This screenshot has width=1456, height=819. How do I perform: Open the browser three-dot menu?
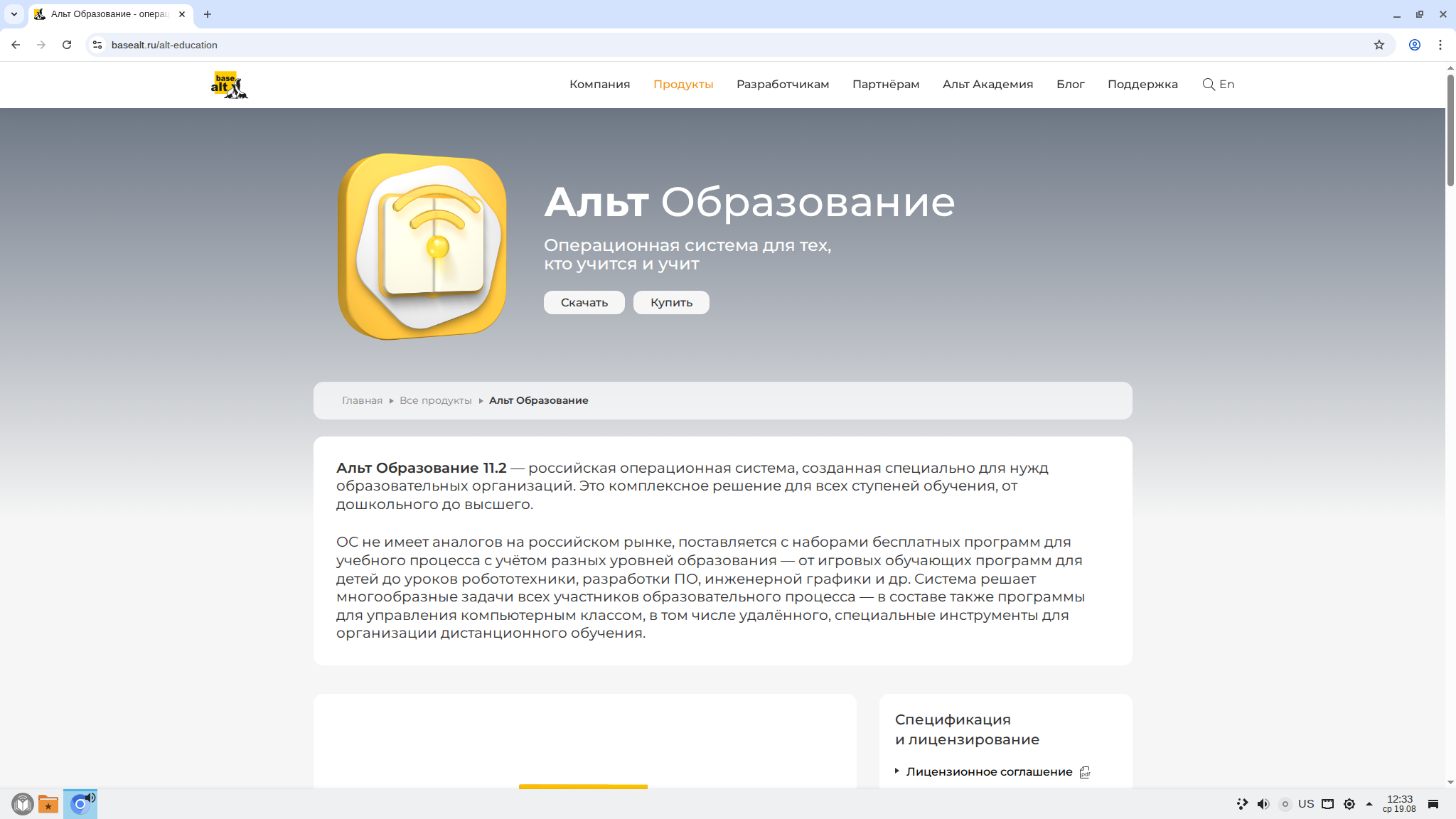(1440, 45)
